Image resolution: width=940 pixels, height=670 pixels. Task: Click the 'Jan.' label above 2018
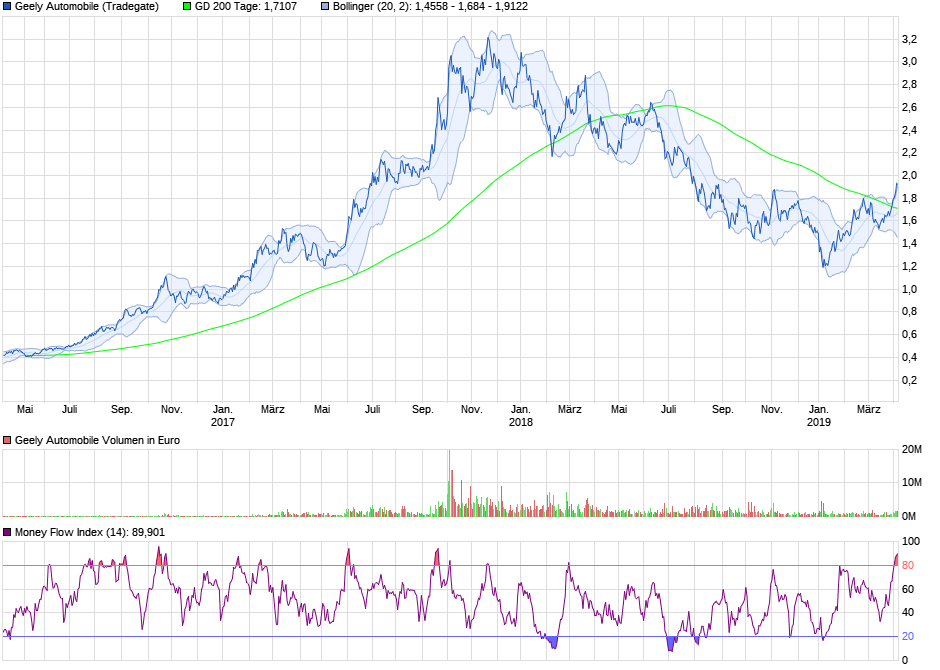pyautogui.click(x=520, y=409)
